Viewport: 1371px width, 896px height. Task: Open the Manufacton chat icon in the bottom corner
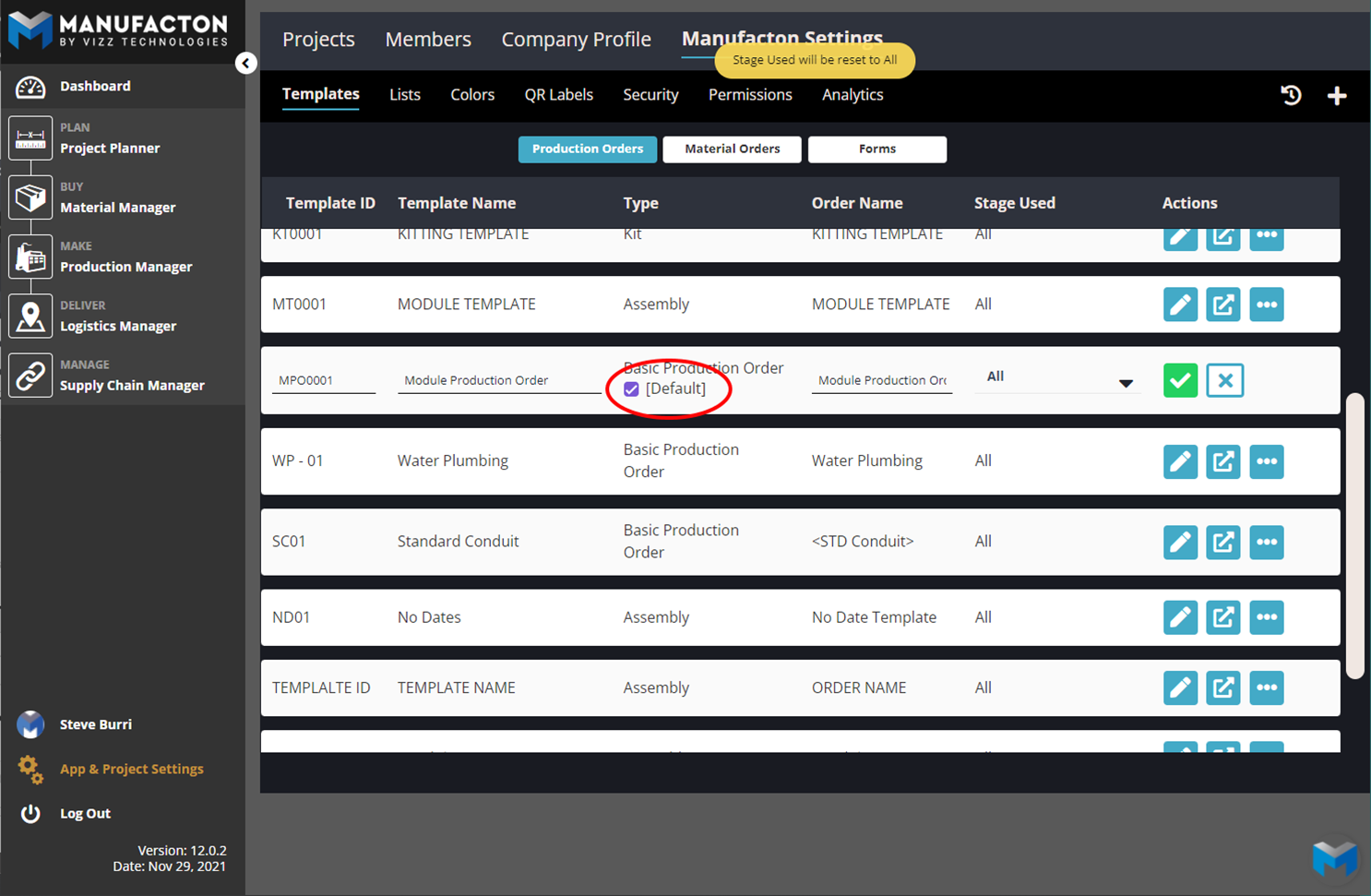pyautogui.click(x=1334, y=858)
